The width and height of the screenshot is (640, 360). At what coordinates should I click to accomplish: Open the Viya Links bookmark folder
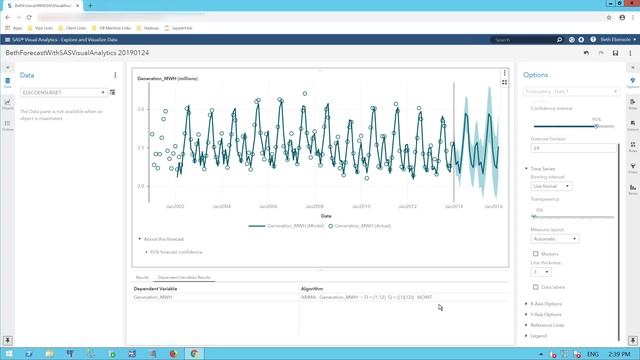[40, 28]
